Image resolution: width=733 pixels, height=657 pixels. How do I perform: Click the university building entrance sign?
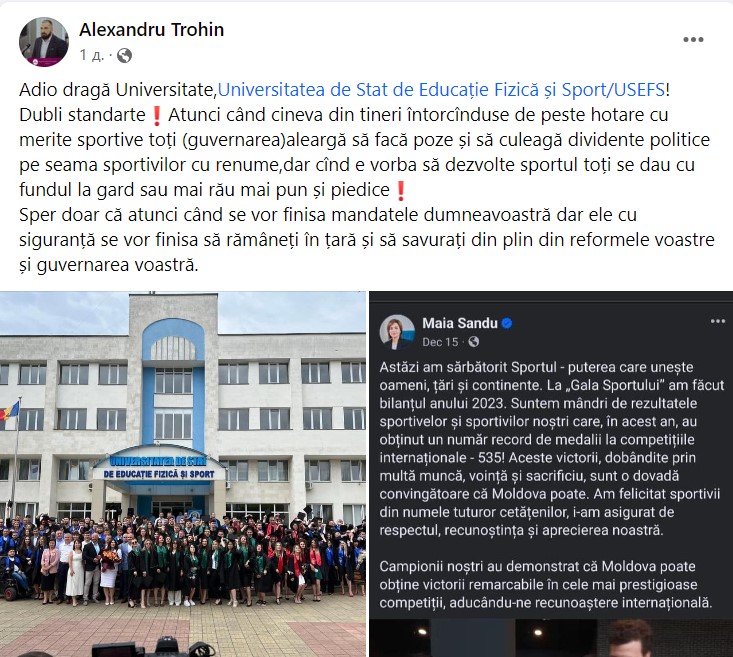pos(159,468)
